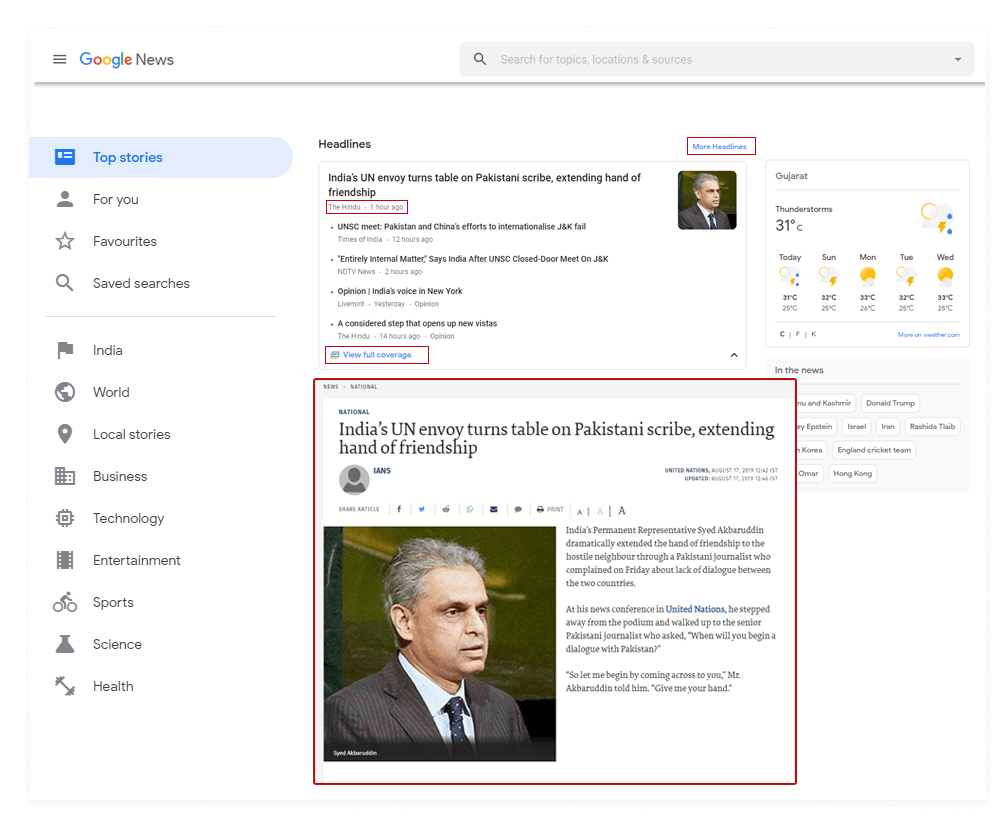Click the Favourites star icon
1007x831 pixels.
coord(65,241)
